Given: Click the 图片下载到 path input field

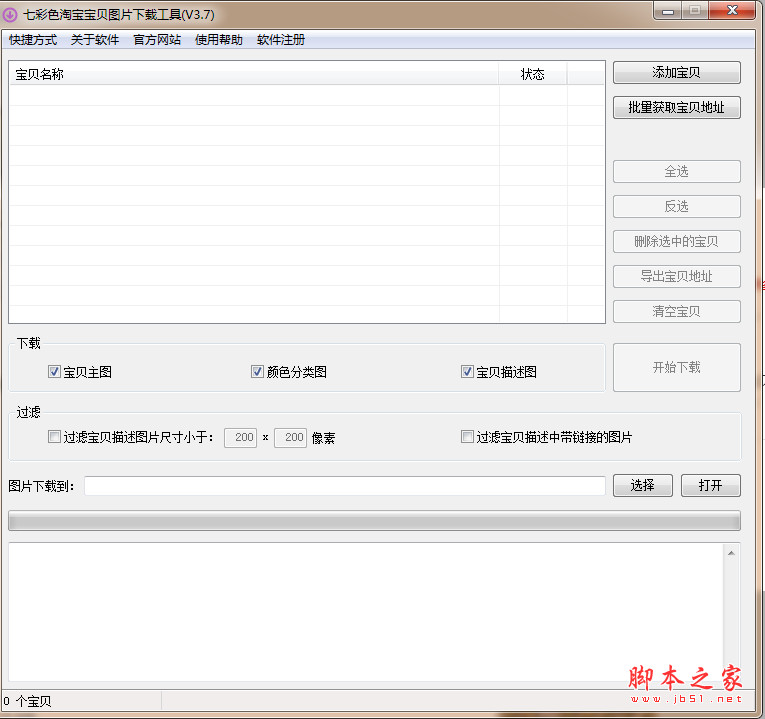Looking at the screenshot, I should point(345,486).
